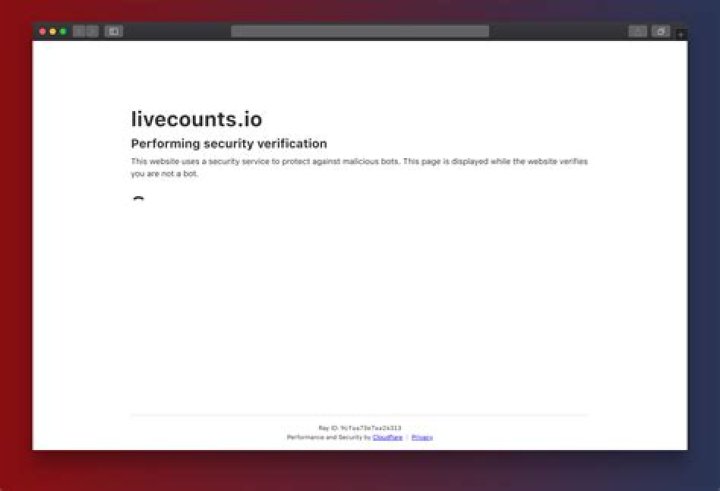Click the browser forward arrow button
Screen dimensions: 720x491
click(92, 31)
